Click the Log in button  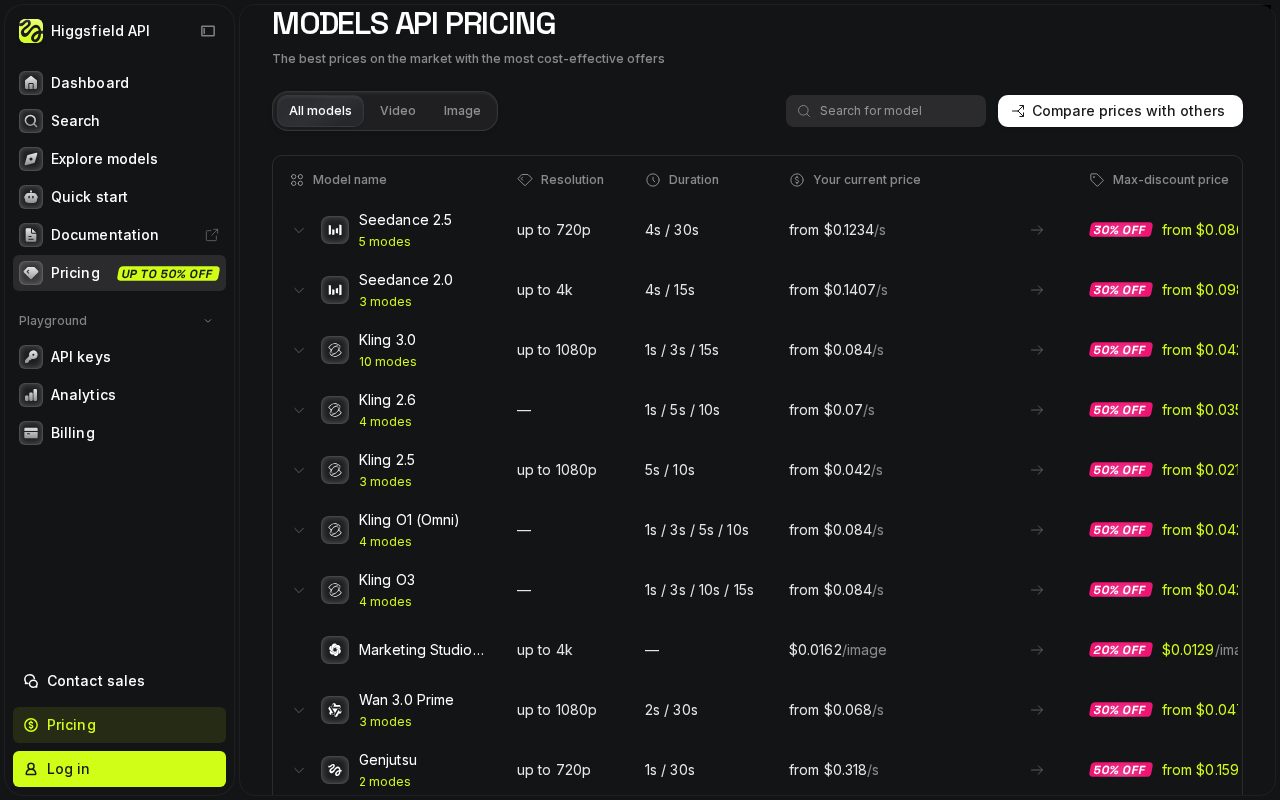pyautogui.click(x=119, y=769)
